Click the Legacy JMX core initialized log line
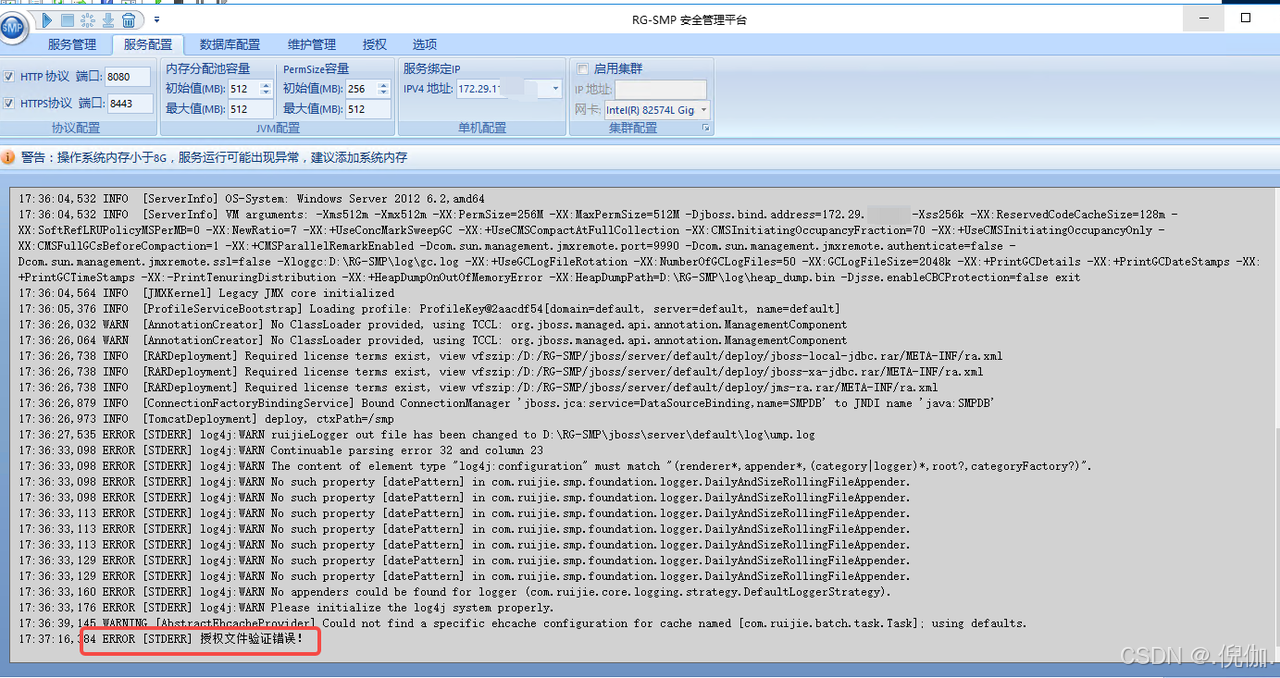Screen dimensions: 1280x678 206,293
